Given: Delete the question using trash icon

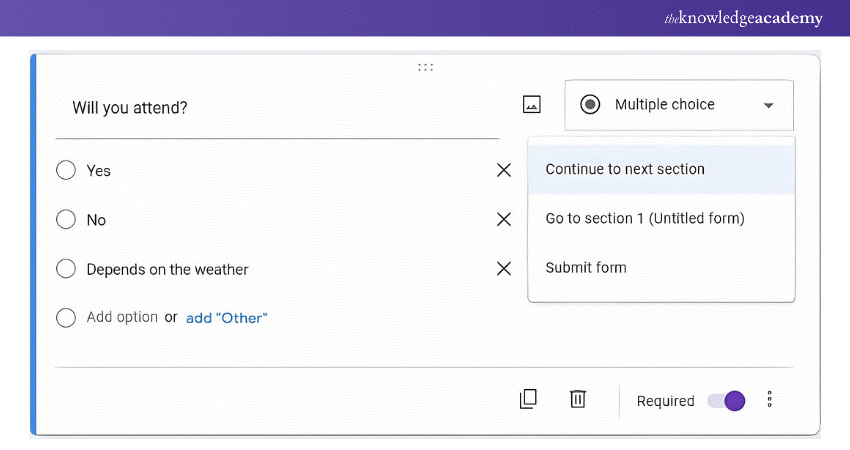Looking at the screenshot, I should tap(577, 399).
